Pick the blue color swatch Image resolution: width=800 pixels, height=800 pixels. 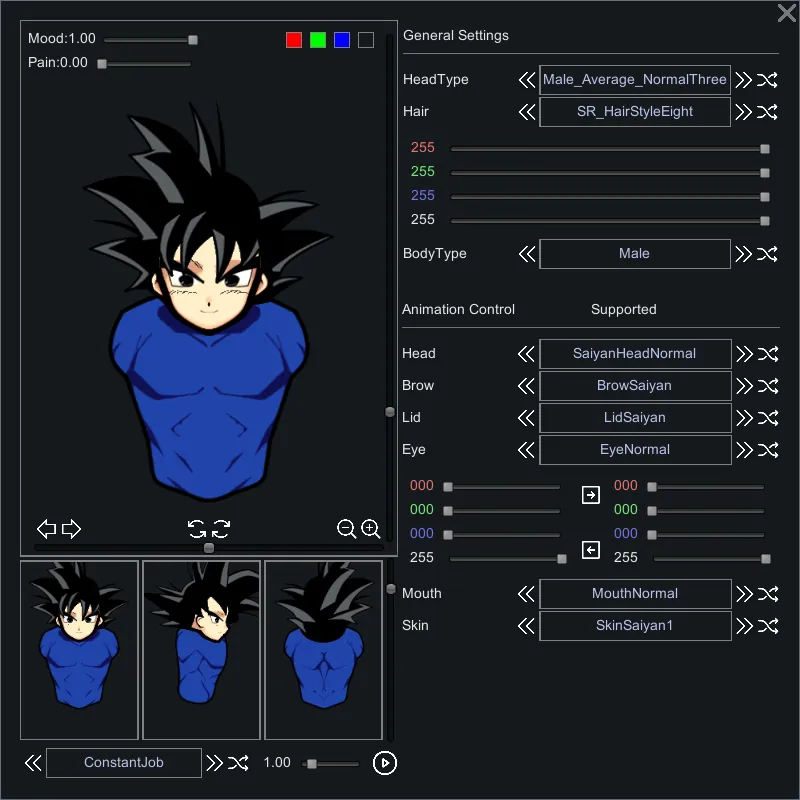click(342, 40)
